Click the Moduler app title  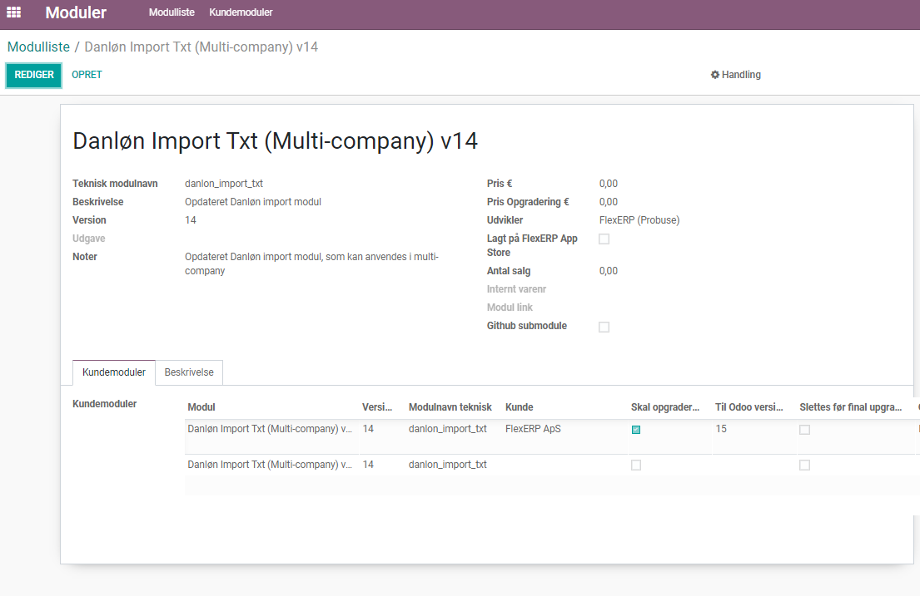coord(76,12)
